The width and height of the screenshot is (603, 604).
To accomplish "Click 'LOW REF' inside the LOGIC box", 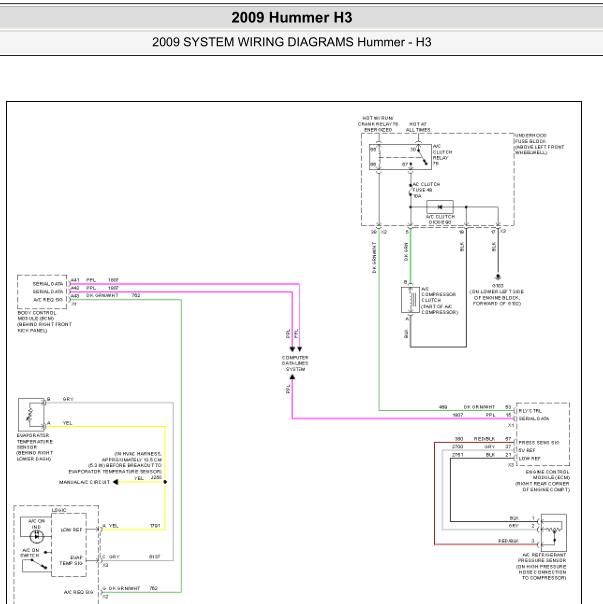I will (71, 530).
